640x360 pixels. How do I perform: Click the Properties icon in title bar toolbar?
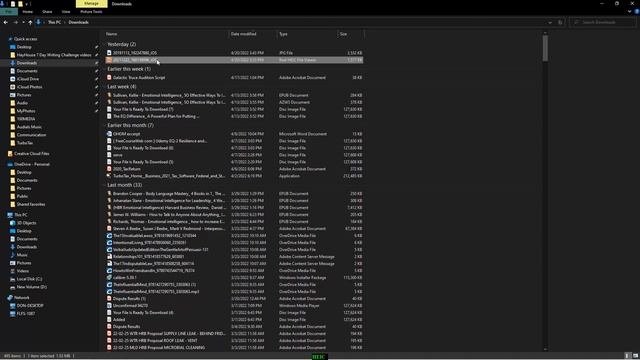13,4
